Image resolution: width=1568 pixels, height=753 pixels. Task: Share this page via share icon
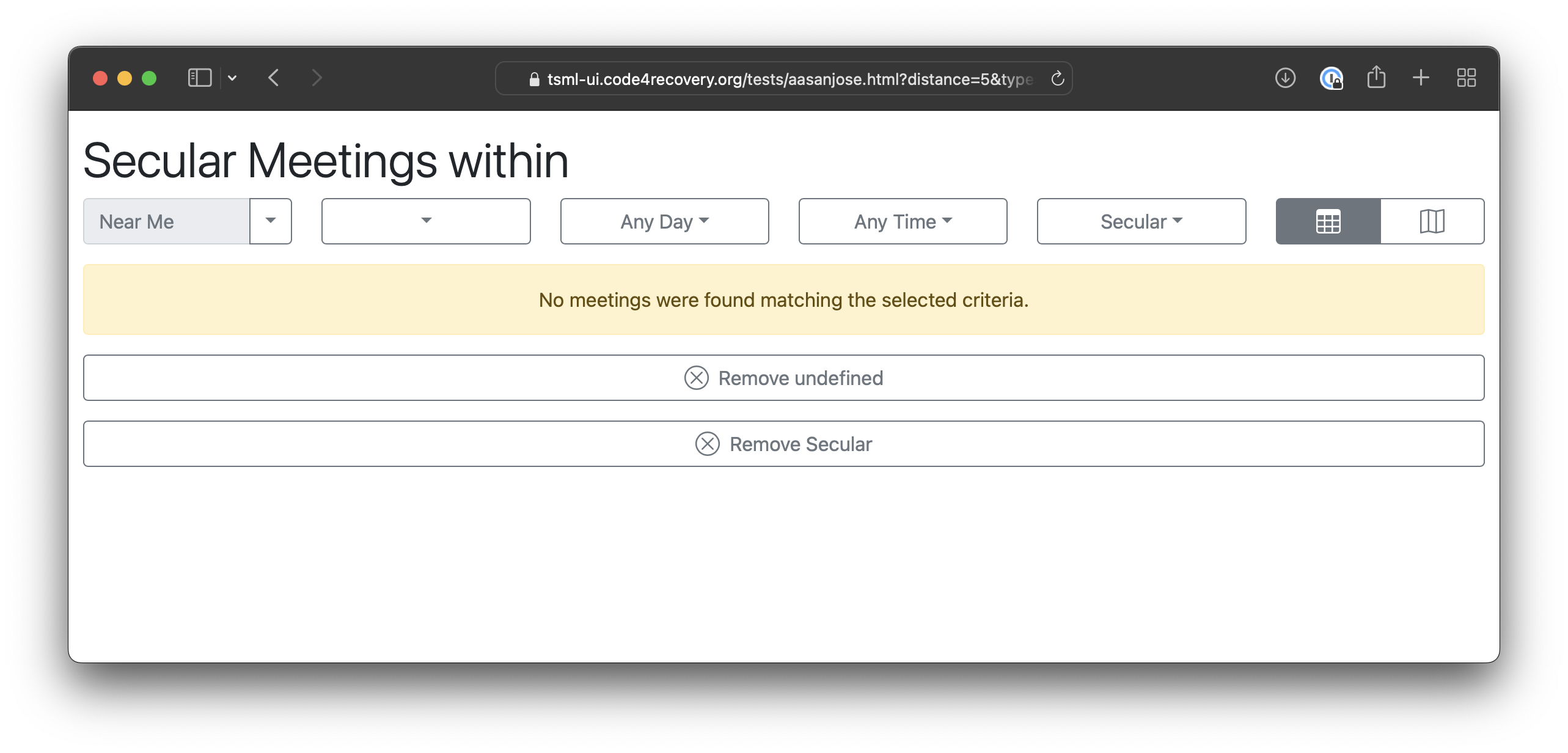pos(1376,78)
